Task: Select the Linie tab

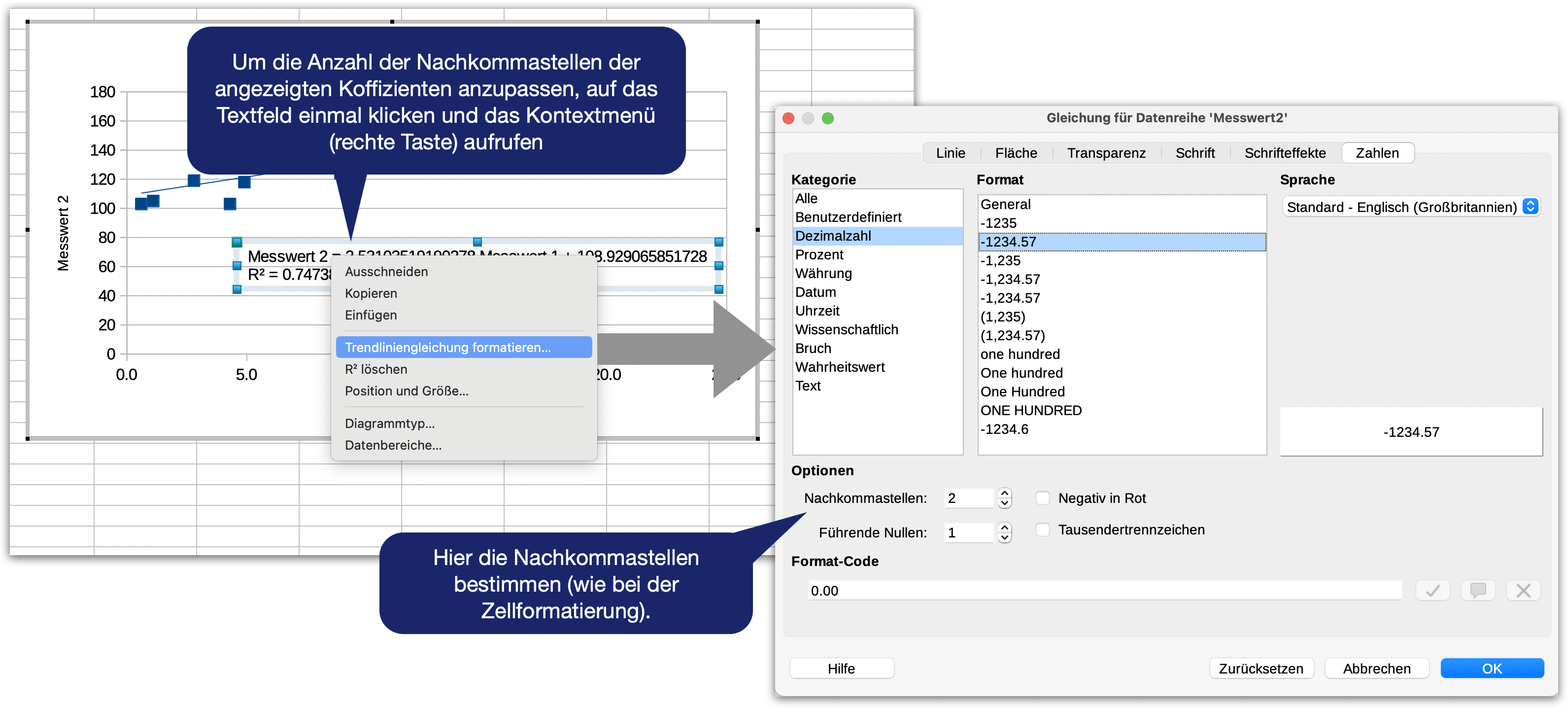Action: [x=950, y=153]
